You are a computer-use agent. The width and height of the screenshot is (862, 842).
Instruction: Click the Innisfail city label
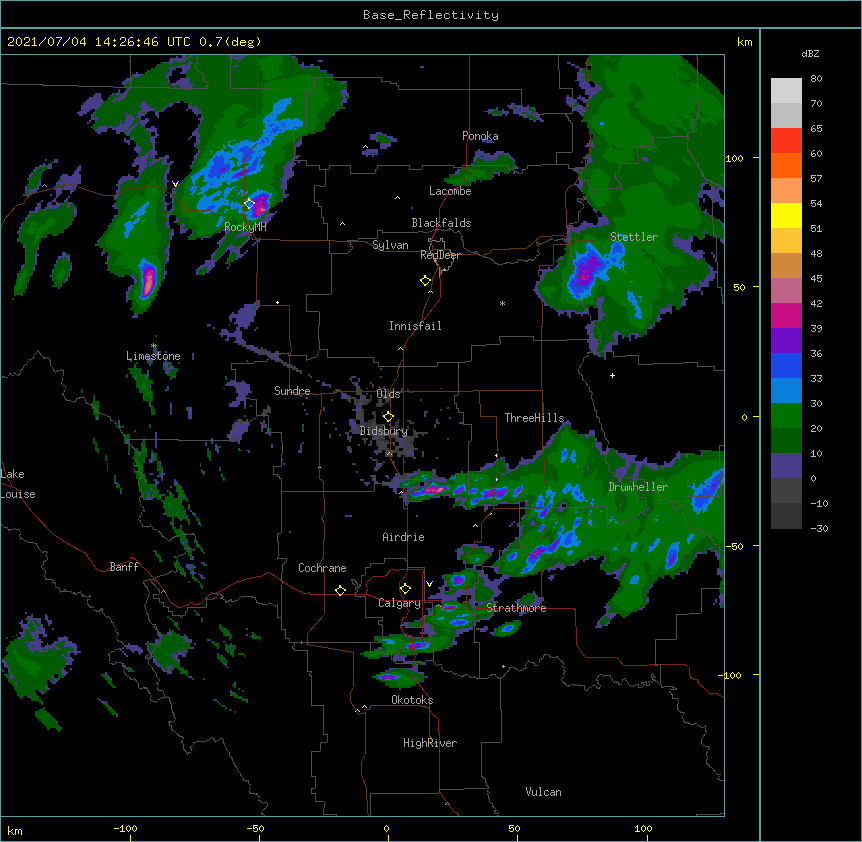tap(415, 326)
